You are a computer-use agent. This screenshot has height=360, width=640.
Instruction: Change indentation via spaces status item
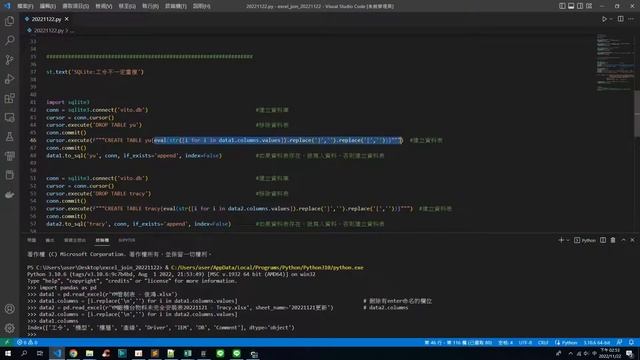coord(505,342)
